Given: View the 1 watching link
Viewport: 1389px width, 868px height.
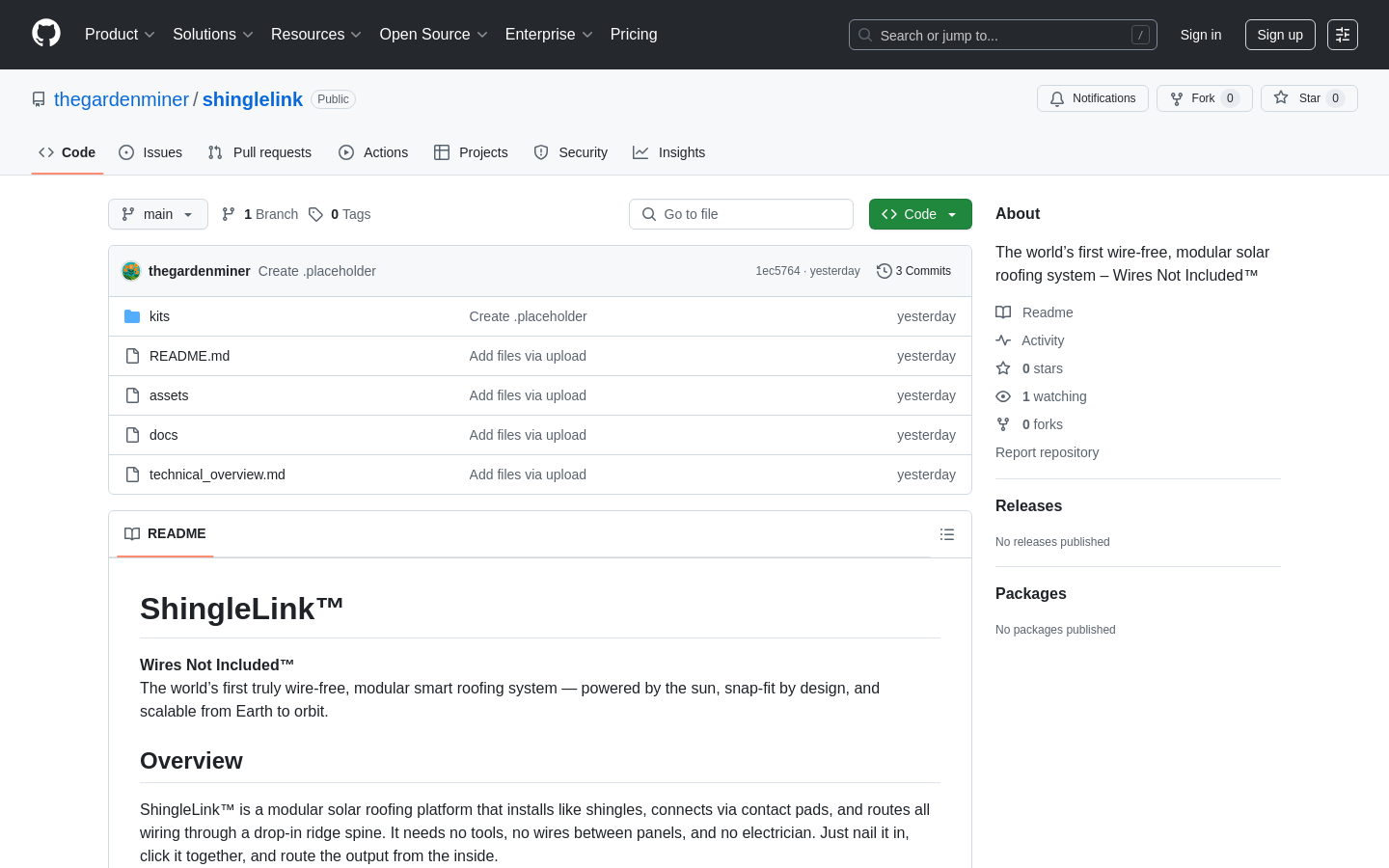Looking at the screenshot, I should click(1041, 396).
